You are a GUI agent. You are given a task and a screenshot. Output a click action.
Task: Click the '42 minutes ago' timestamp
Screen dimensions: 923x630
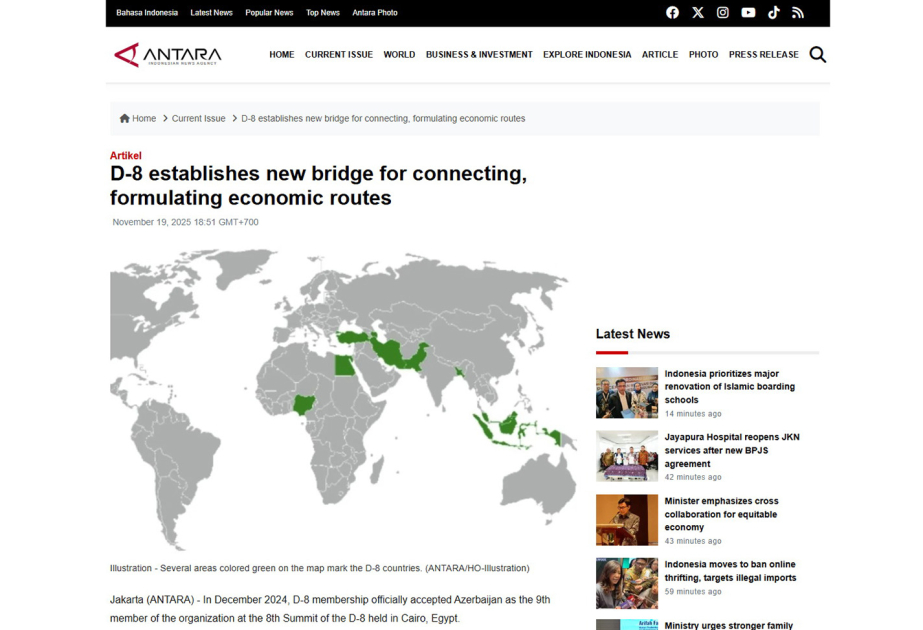(693, 477)
